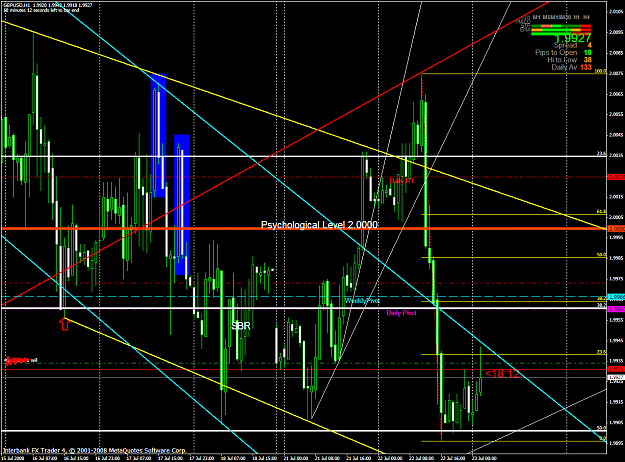Click the 'Spread' value 4

(x=590, y=45)
